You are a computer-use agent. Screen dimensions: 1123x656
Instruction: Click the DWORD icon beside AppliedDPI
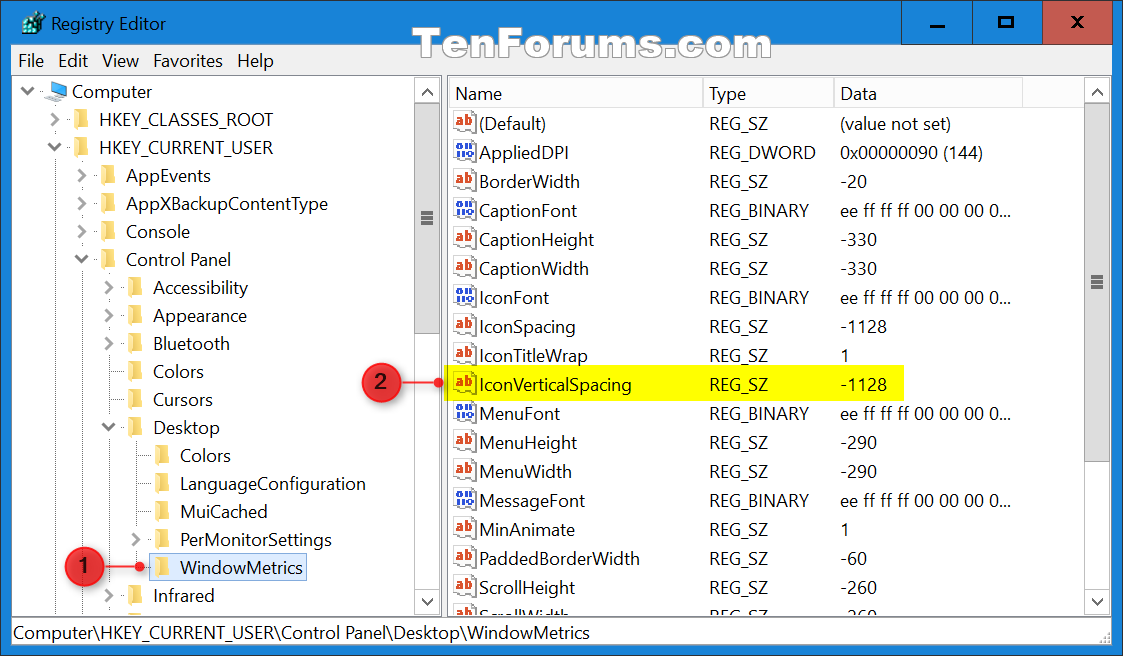(x=464, y=152)
